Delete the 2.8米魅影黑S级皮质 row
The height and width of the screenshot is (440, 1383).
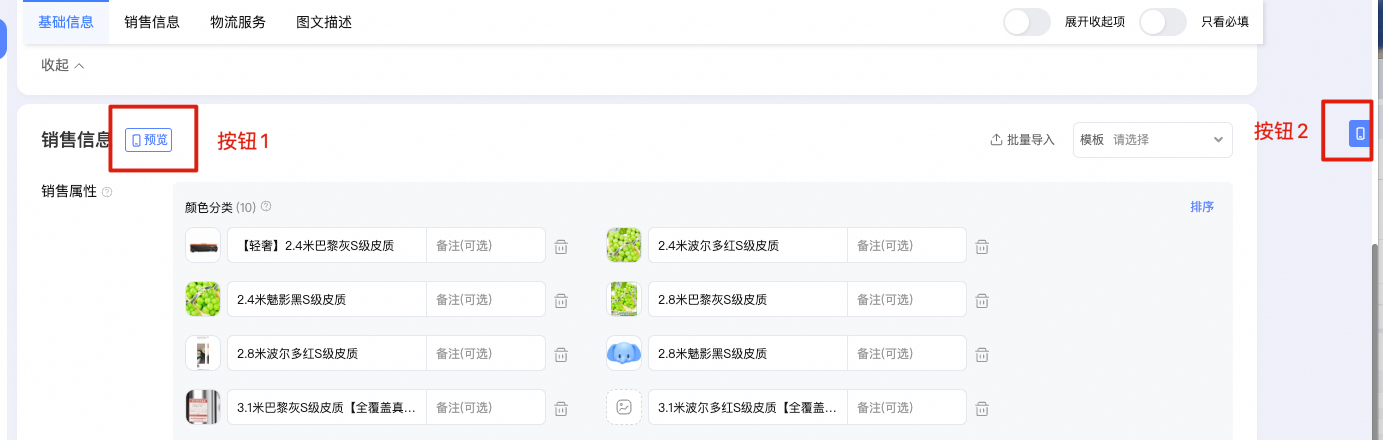point(983,354)
